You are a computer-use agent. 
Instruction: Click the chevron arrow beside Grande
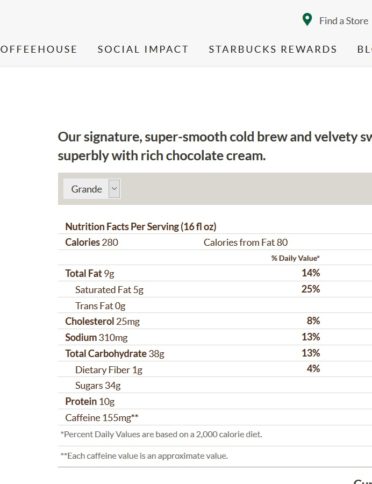tap(114, 189)
